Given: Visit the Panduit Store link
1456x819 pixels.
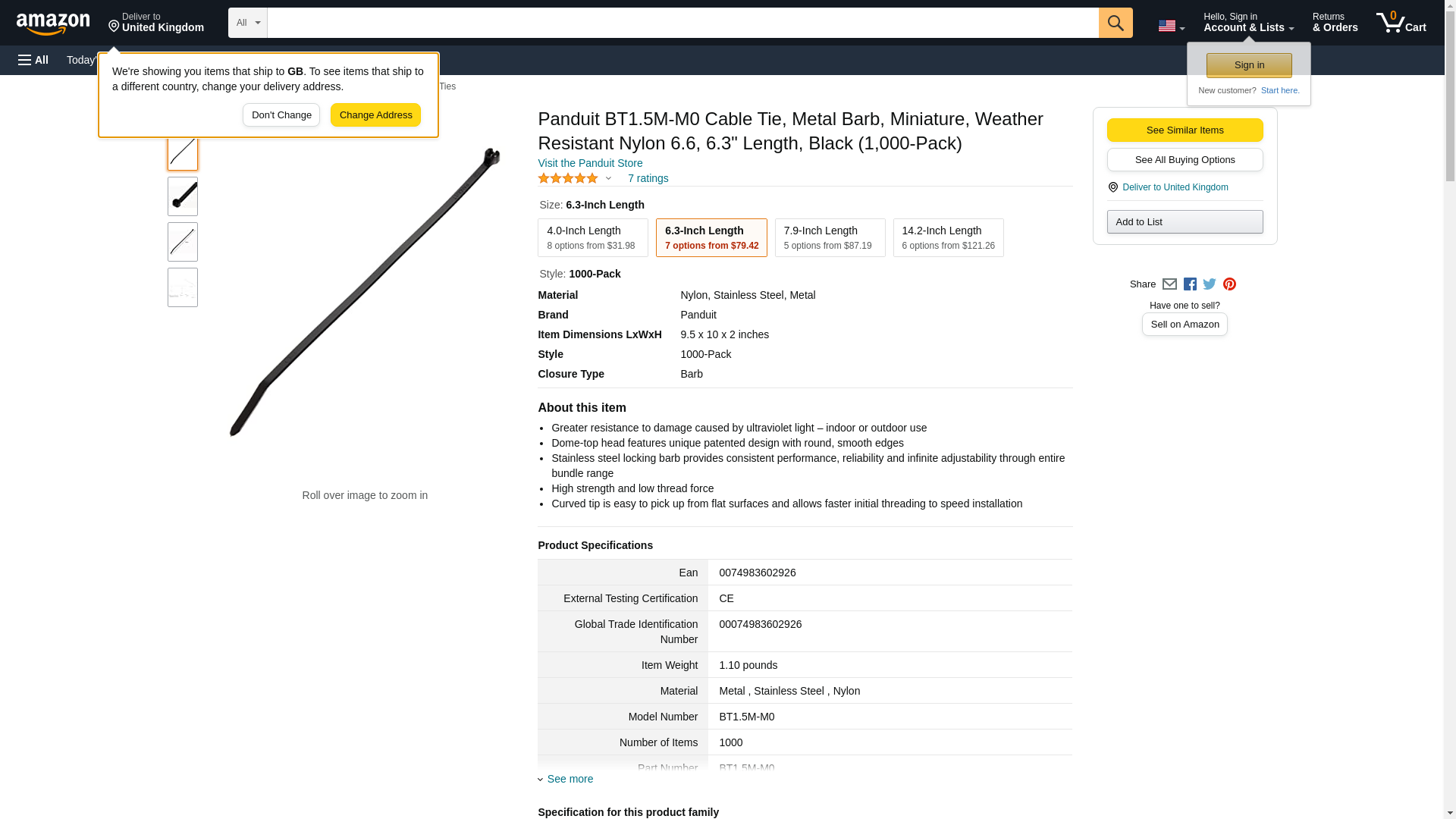Looking at the screenshot, I should (x=590, y=163).
